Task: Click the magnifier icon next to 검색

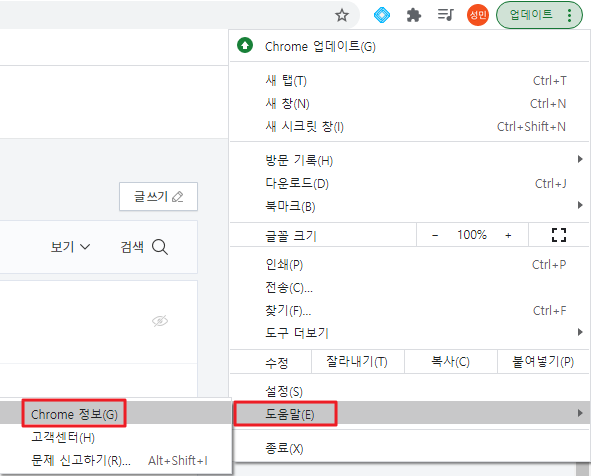Action: tap(160, 247)
